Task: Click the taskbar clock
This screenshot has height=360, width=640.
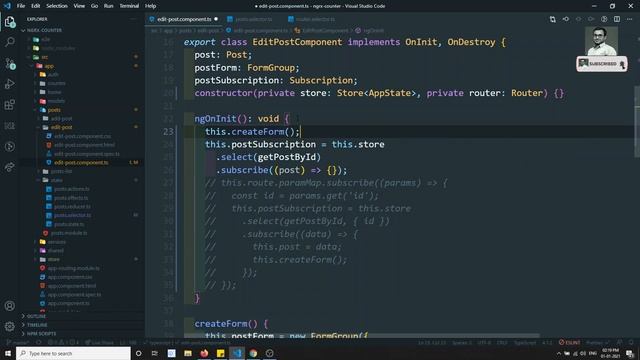Action: tap(610, 353)
